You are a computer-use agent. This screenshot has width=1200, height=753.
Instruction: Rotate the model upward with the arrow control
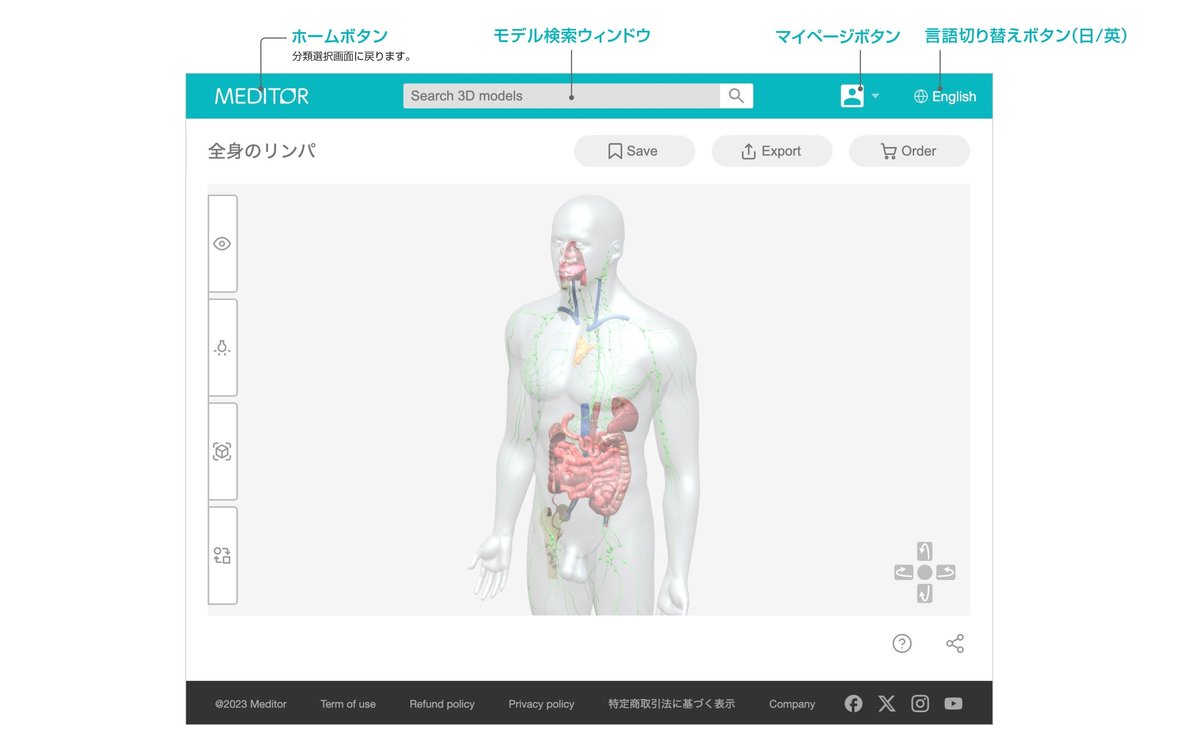923,550
